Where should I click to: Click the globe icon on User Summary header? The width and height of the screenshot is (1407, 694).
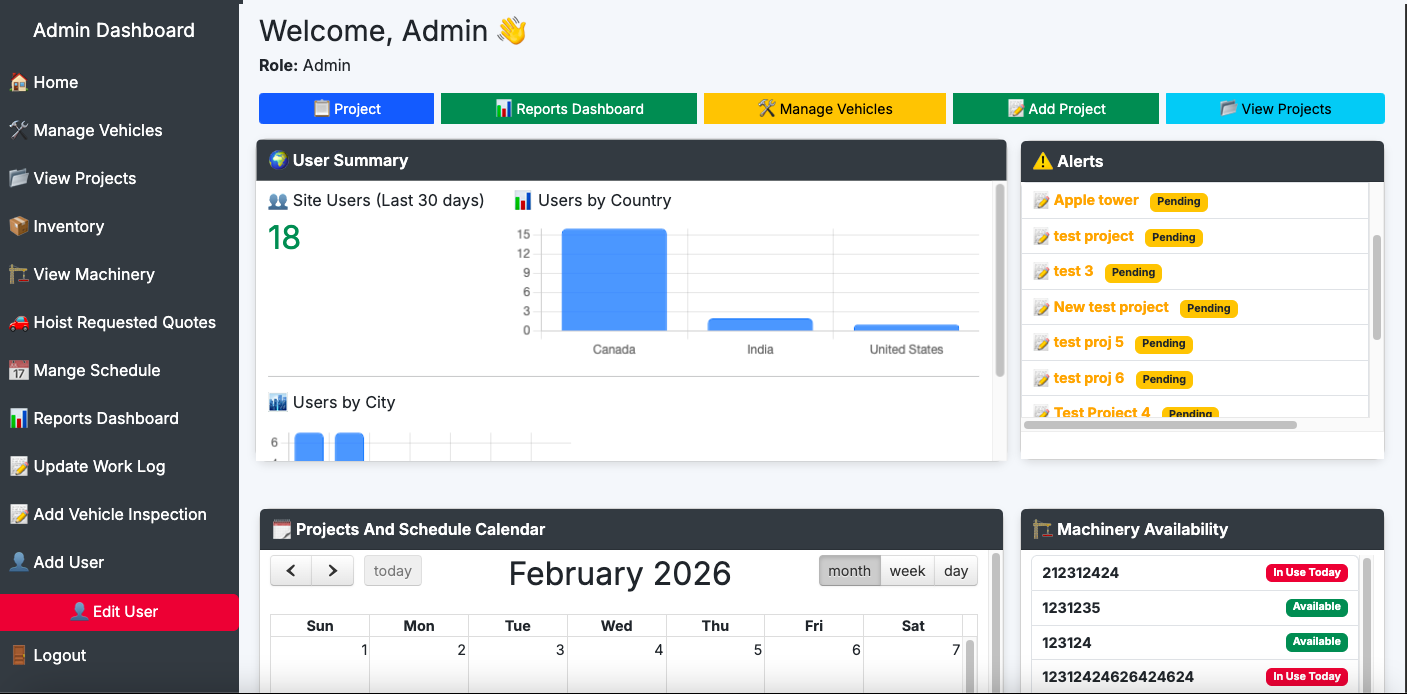click(277, 160)
